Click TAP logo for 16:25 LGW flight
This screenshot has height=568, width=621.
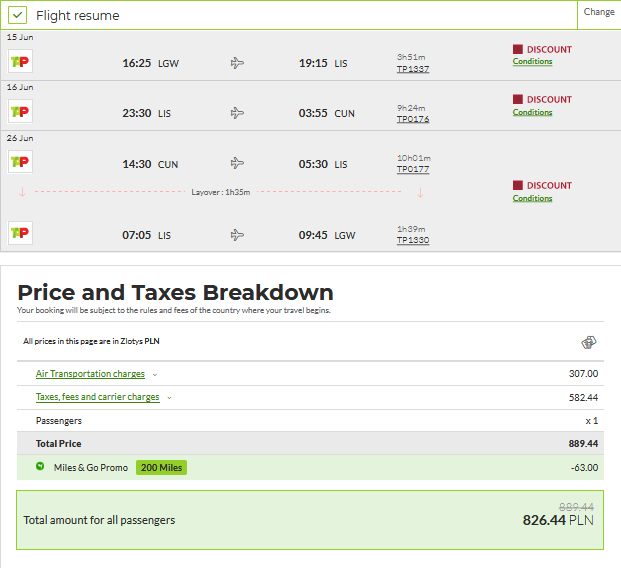pos(20,61)
